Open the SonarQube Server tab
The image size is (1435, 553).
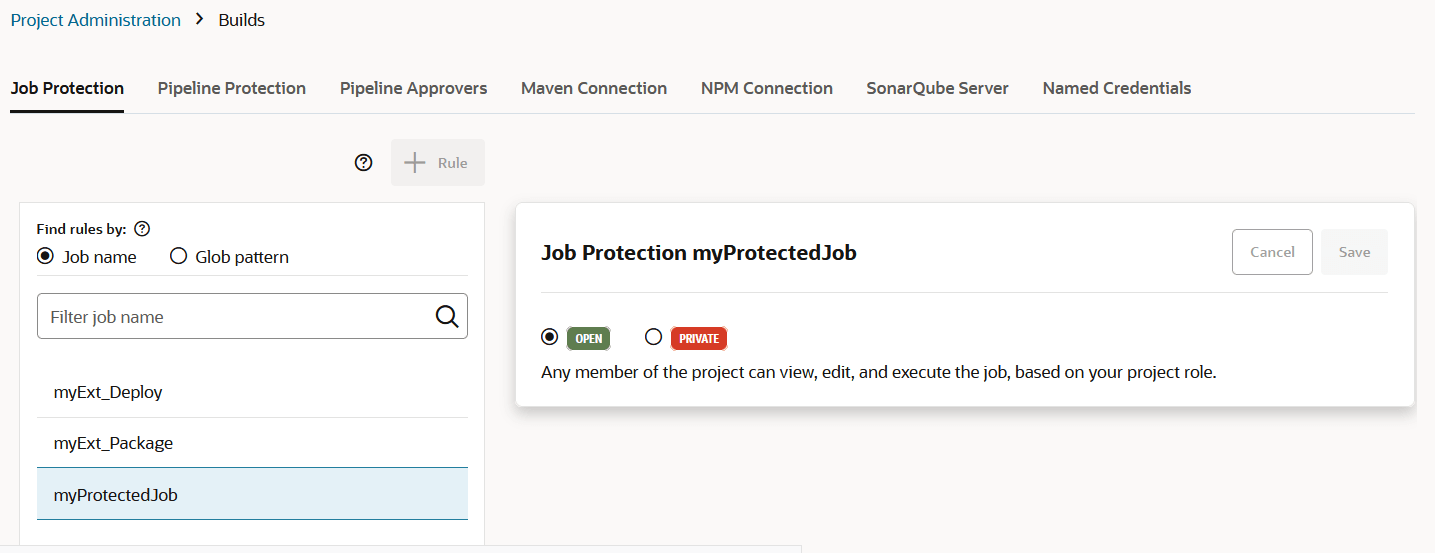pos(937,88)
